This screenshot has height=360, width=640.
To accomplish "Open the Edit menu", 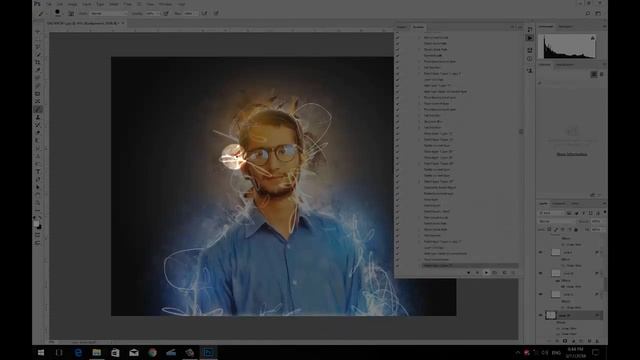I will pos(60,4).
